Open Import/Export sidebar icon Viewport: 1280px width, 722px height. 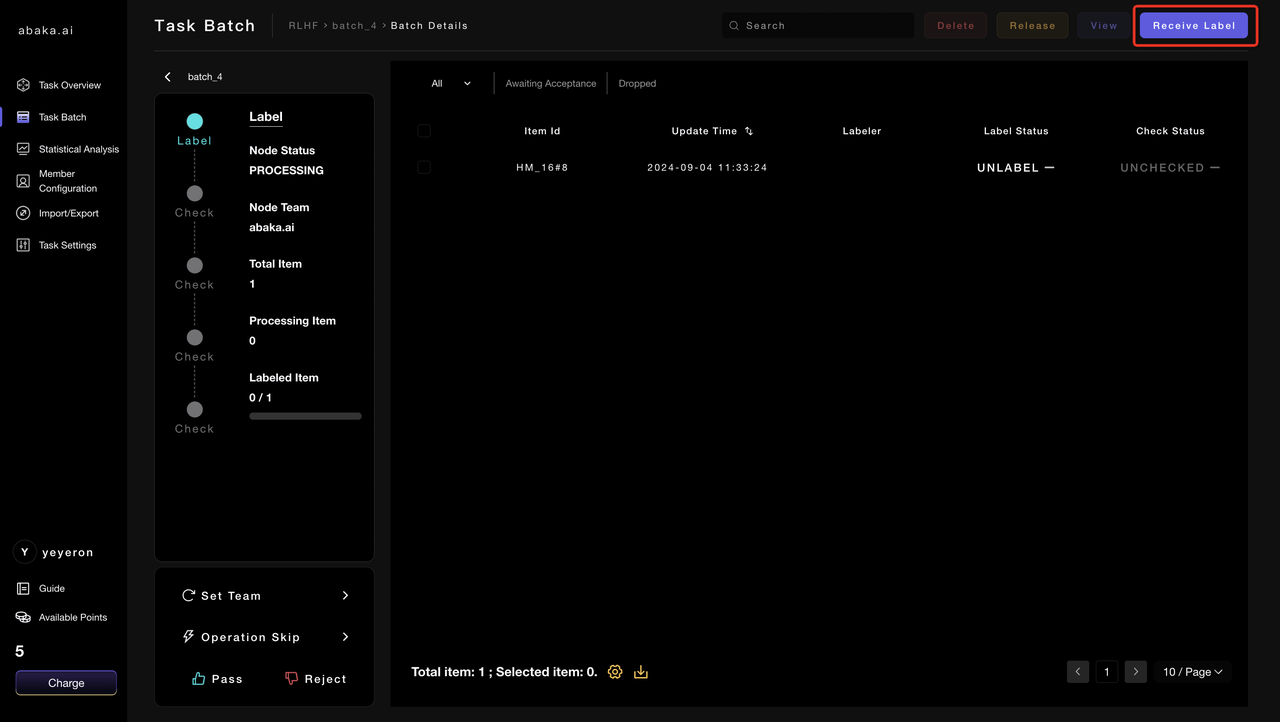click(x=23, y=213)
